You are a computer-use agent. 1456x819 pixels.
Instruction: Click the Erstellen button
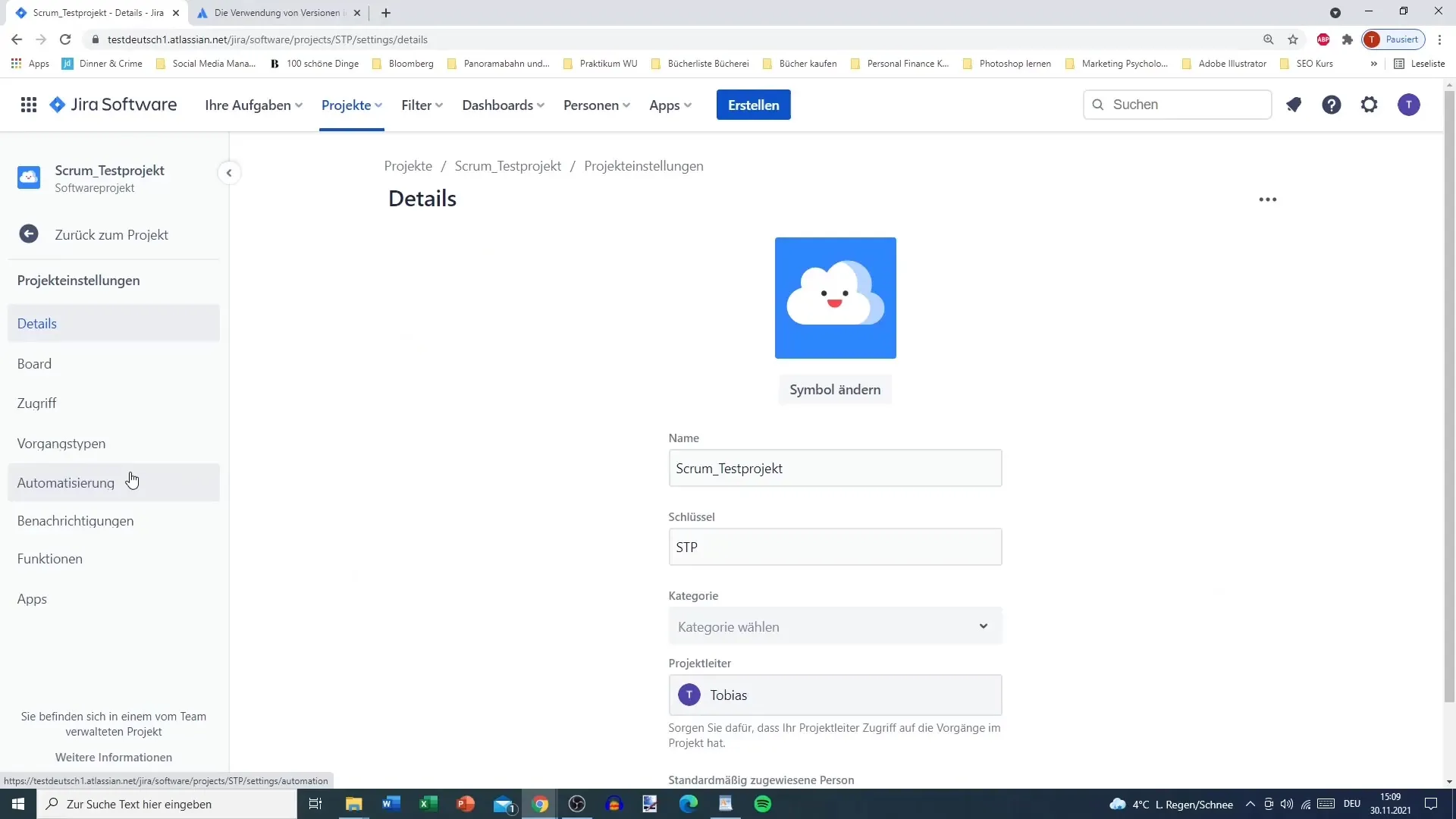(753, 105)
